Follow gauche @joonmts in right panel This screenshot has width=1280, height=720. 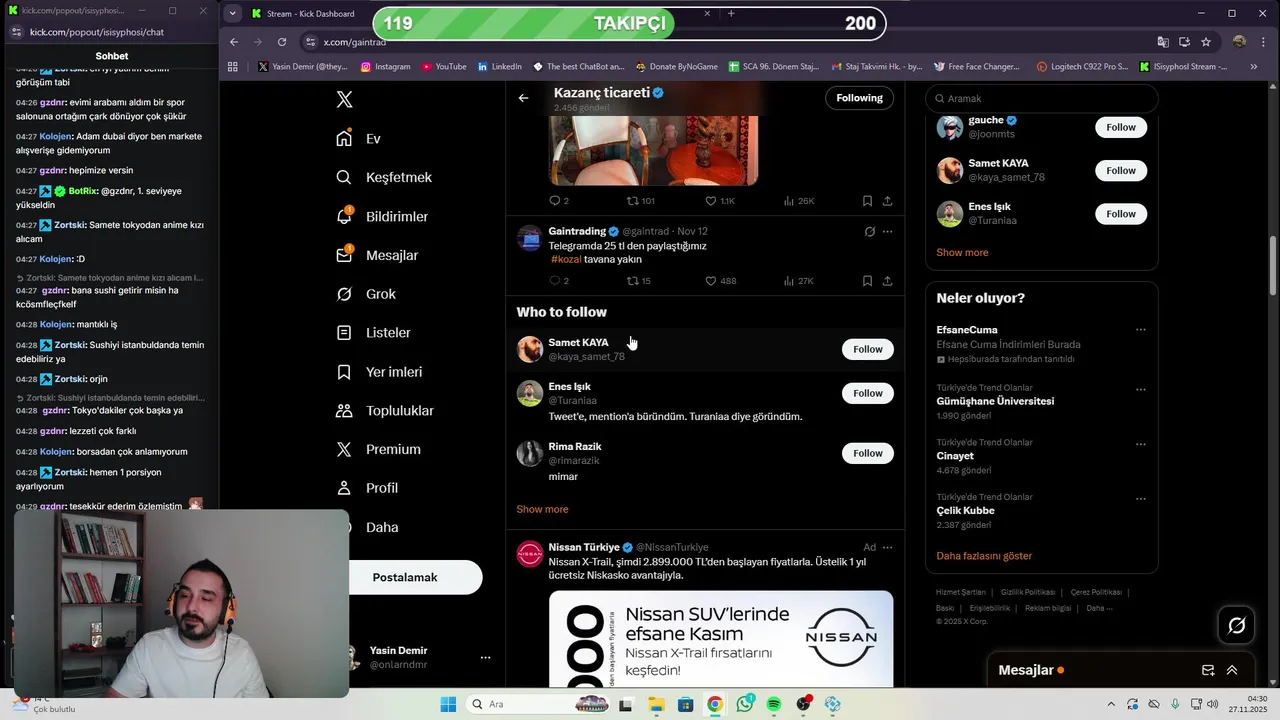tap(1121, 127)
